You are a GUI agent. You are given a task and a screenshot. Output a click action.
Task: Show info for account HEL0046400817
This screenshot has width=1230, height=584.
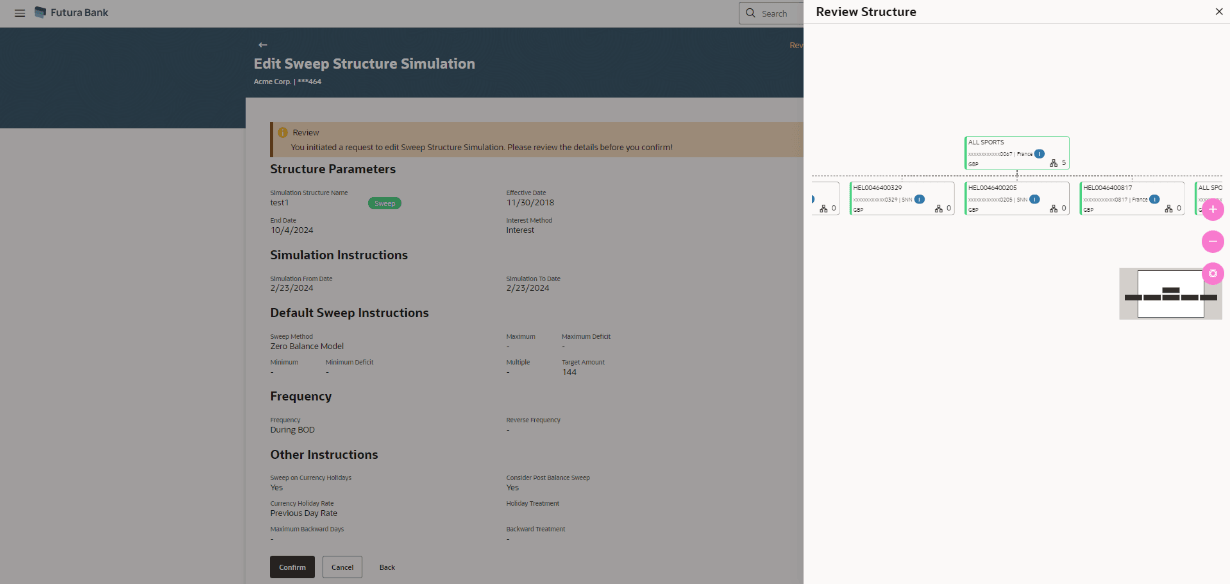click(x=1154, y=199)
